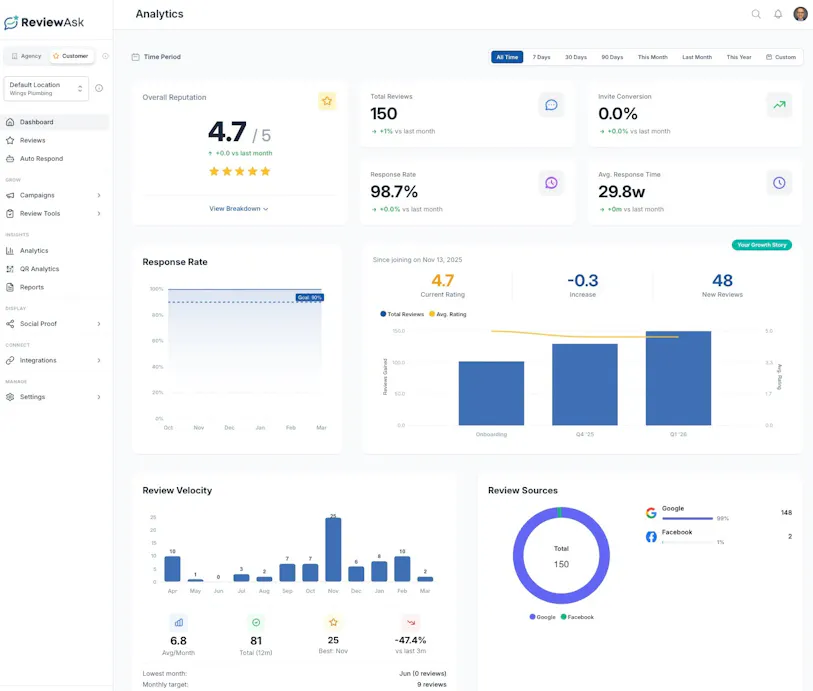Click the user profile avatar
This screenshot has width=813, height=691.
[800, 14]
